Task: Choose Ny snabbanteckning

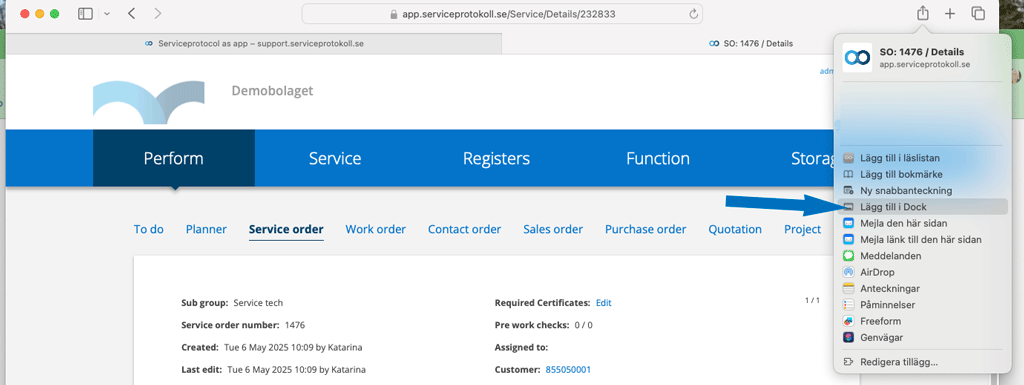Action: tap(921, 191)
